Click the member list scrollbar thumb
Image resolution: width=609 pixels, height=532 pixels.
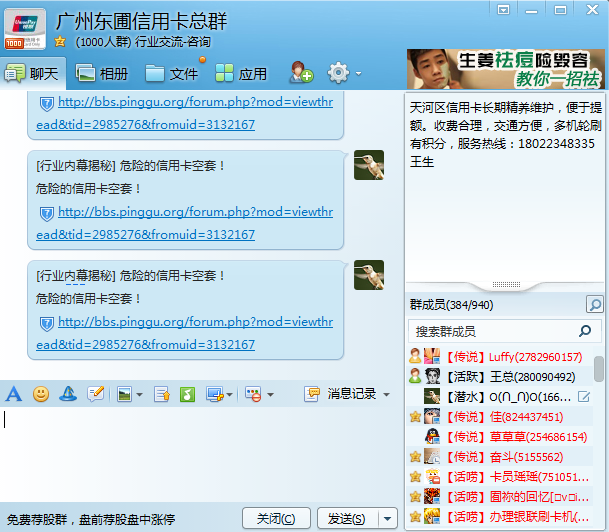599,369
